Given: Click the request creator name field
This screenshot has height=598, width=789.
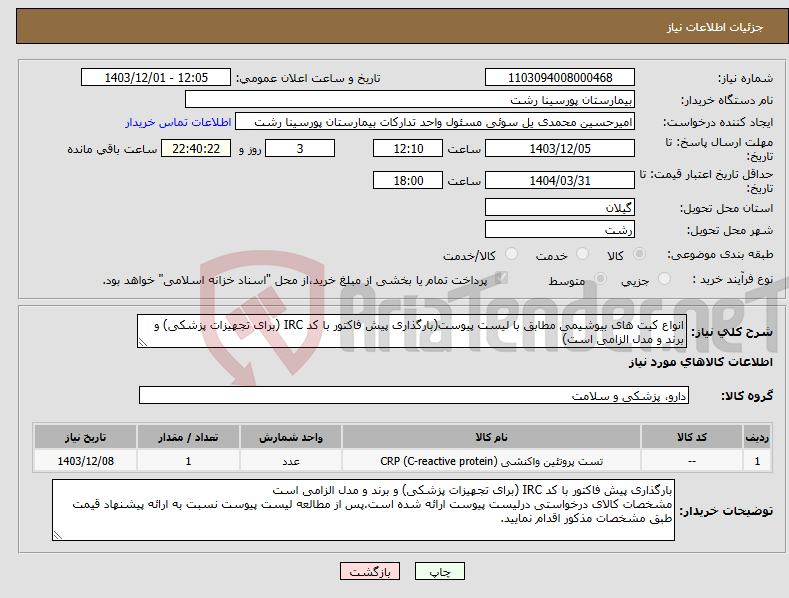Looking at the screenshot, I should click(435, 121).
